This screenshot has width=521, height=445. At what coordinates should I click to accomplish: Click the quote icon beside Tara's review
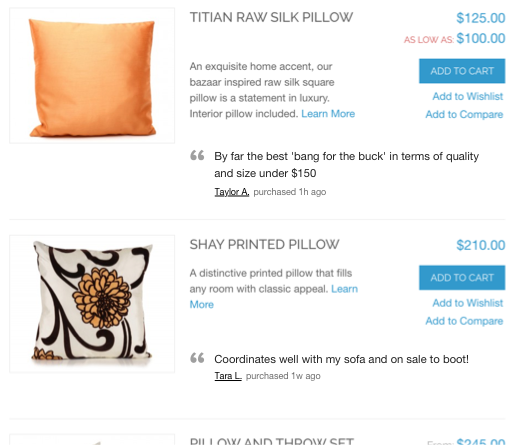click(x=197, y=358)
